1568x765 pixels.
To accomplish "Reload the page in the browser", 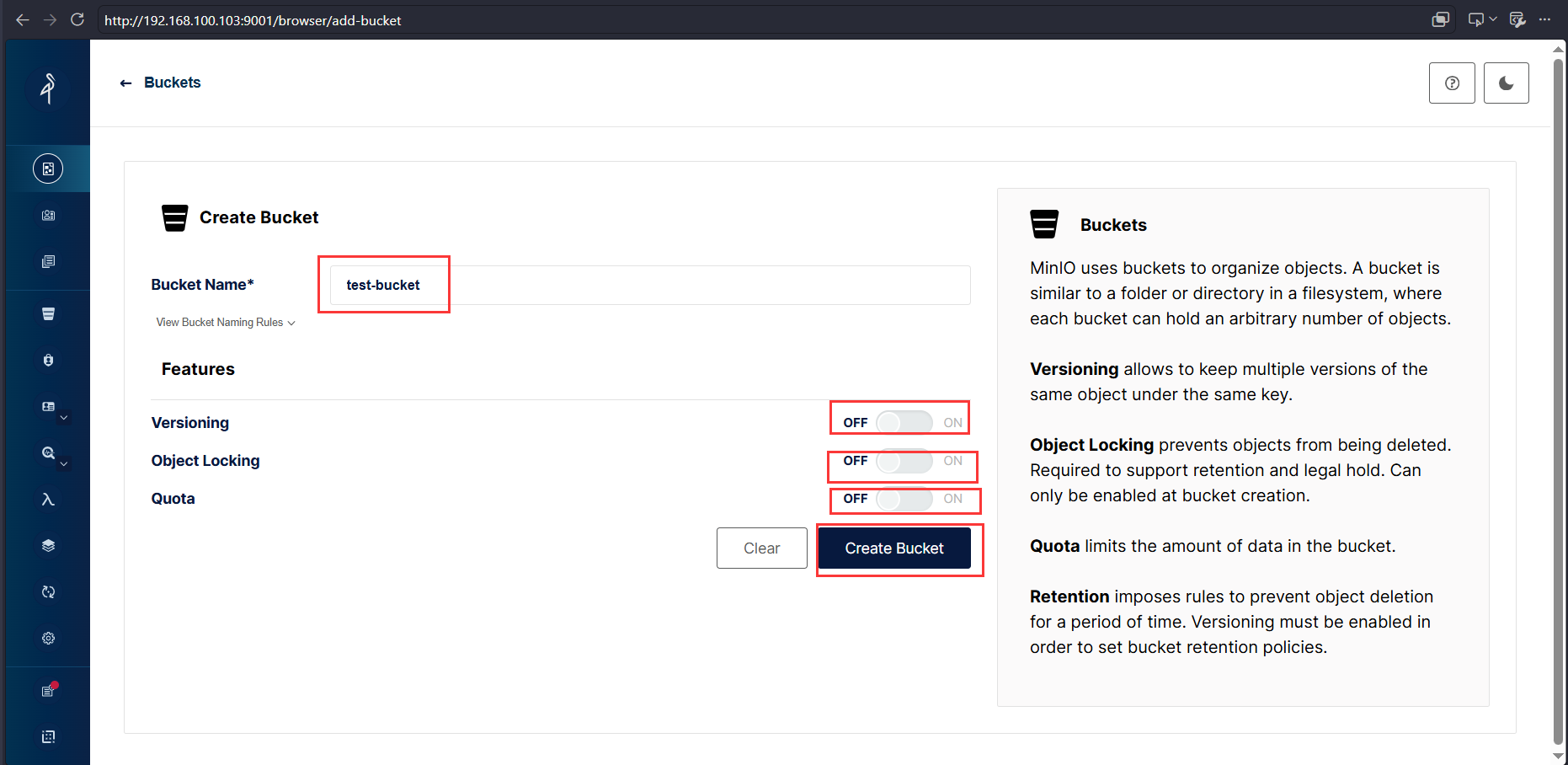I will 77,19.
